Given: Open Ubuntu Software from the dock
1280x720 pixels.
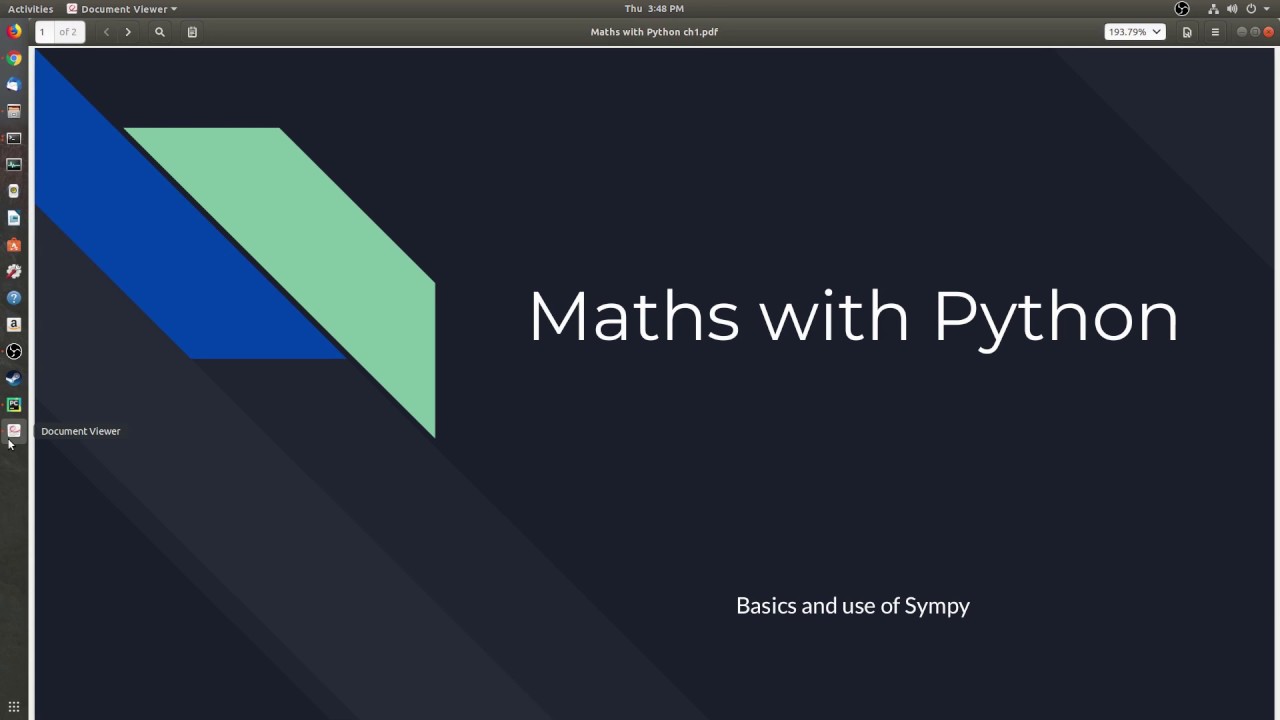Looking at the screenshot, I should pyautogui.click(x=14, y=245).
